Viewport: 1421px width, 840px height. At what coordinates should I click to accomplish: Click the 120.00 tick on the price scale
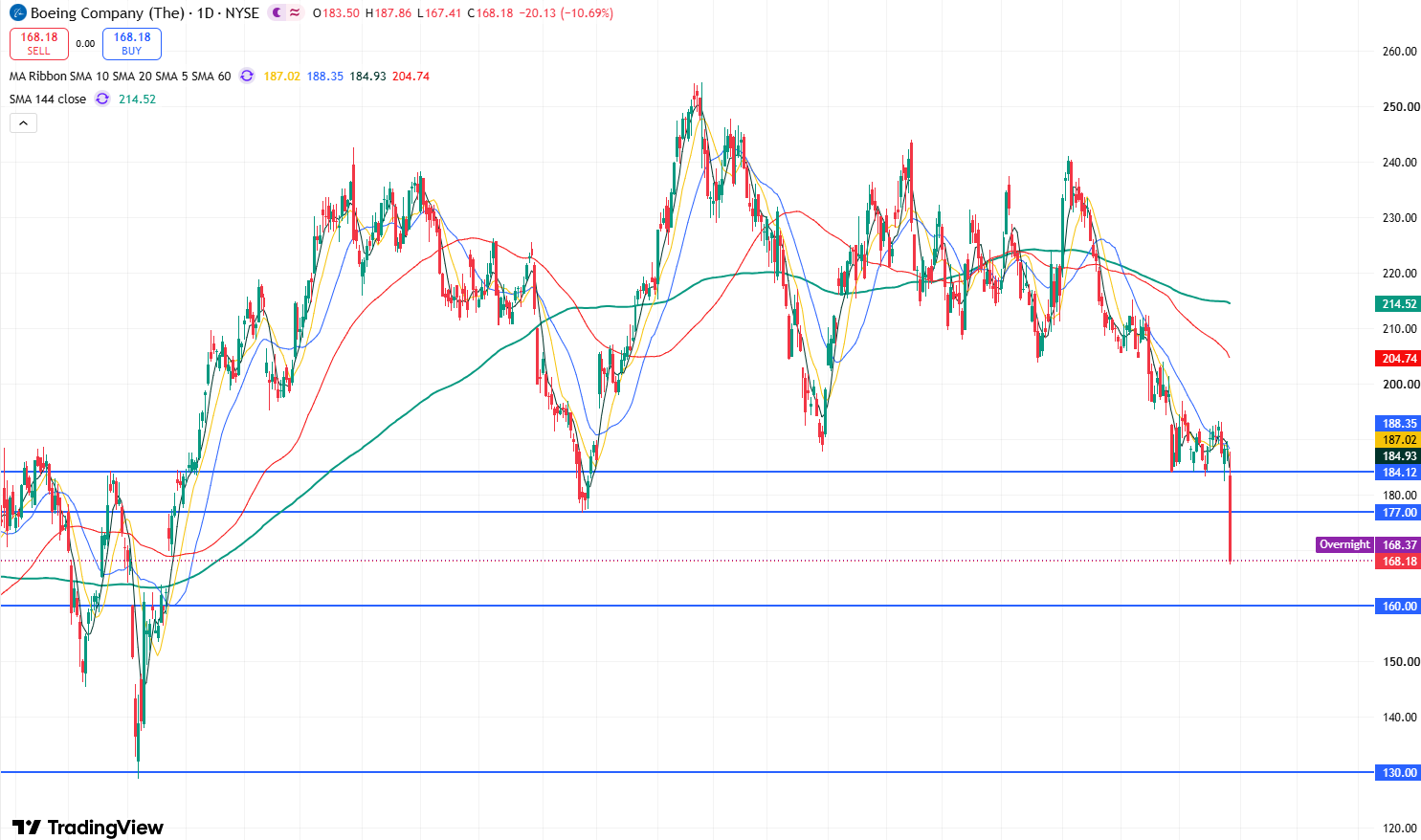pyautogui.click(x=1400, y=829)
